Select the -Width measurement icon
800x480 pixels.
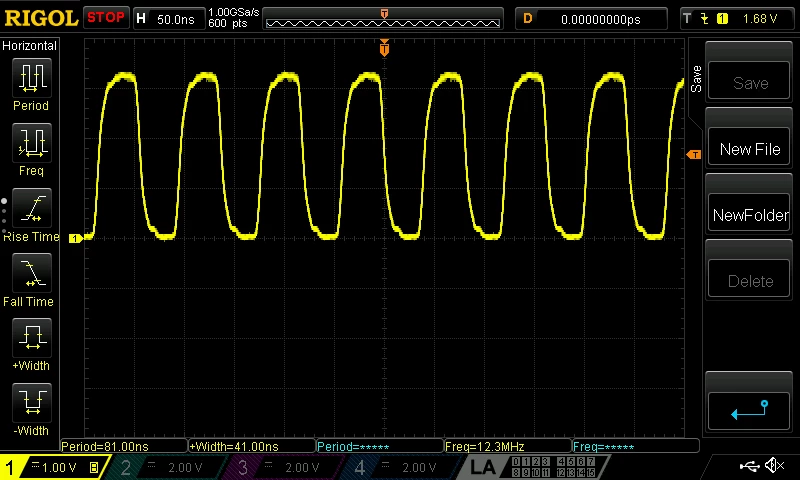pos(32,402)
